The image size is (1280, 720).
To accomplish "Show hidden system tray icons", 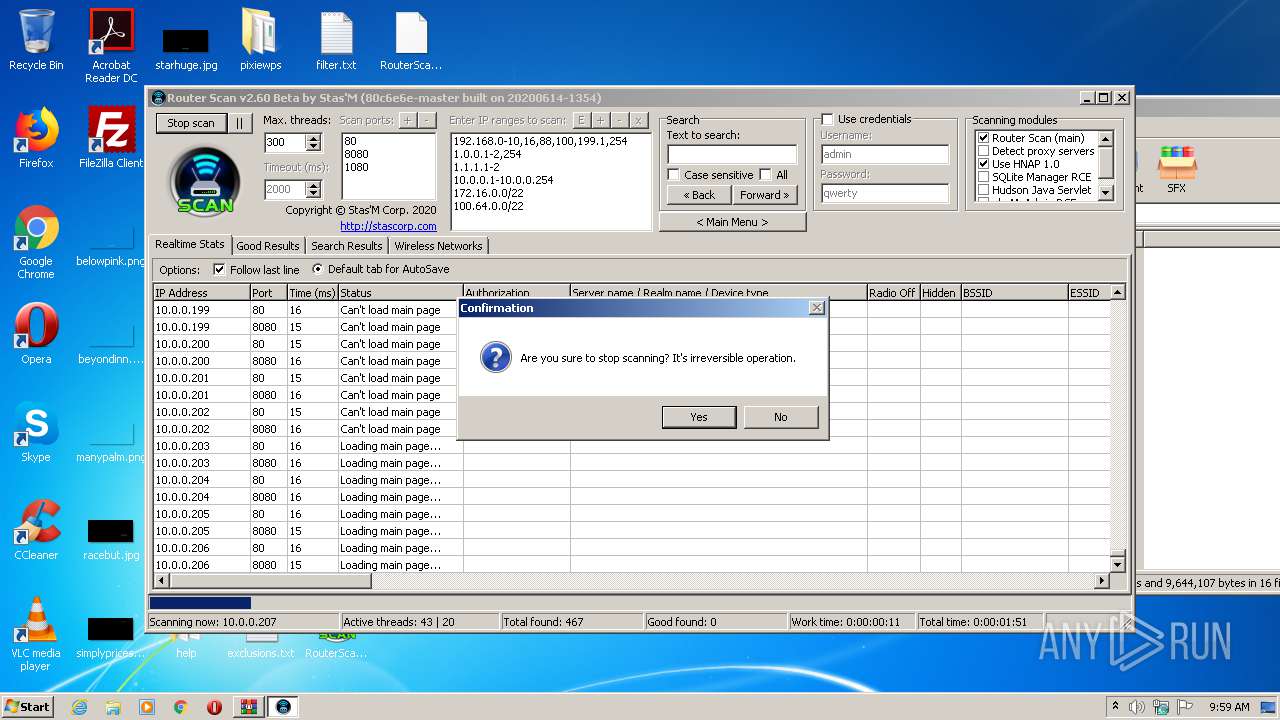I will (x=1115, y=707).
